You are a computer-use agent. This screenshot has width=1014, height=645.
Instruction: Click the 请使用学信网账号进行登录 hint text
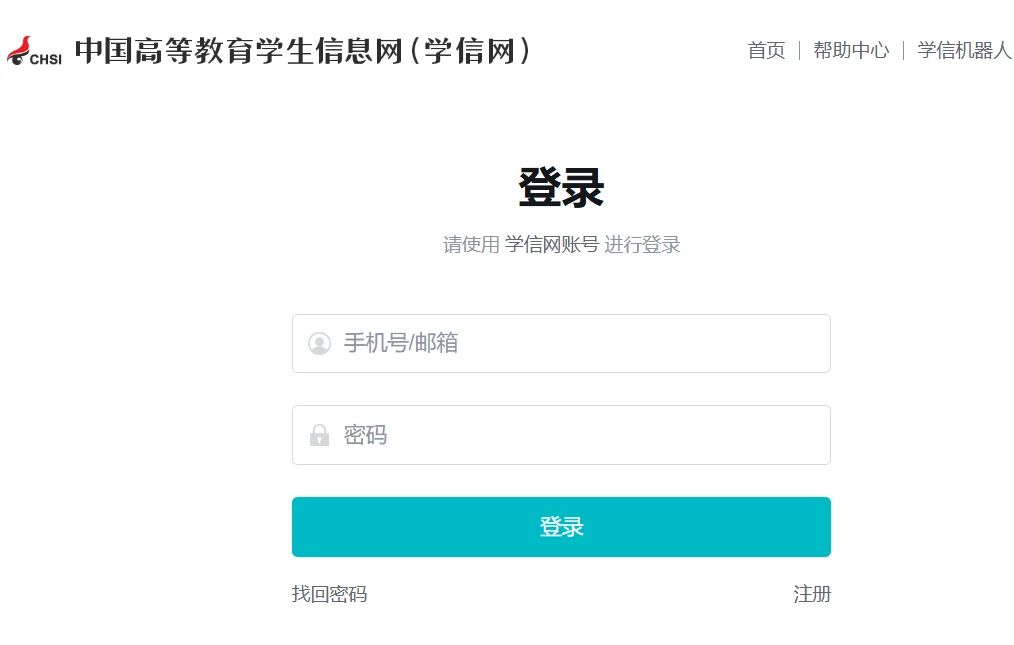coord(561,244)
